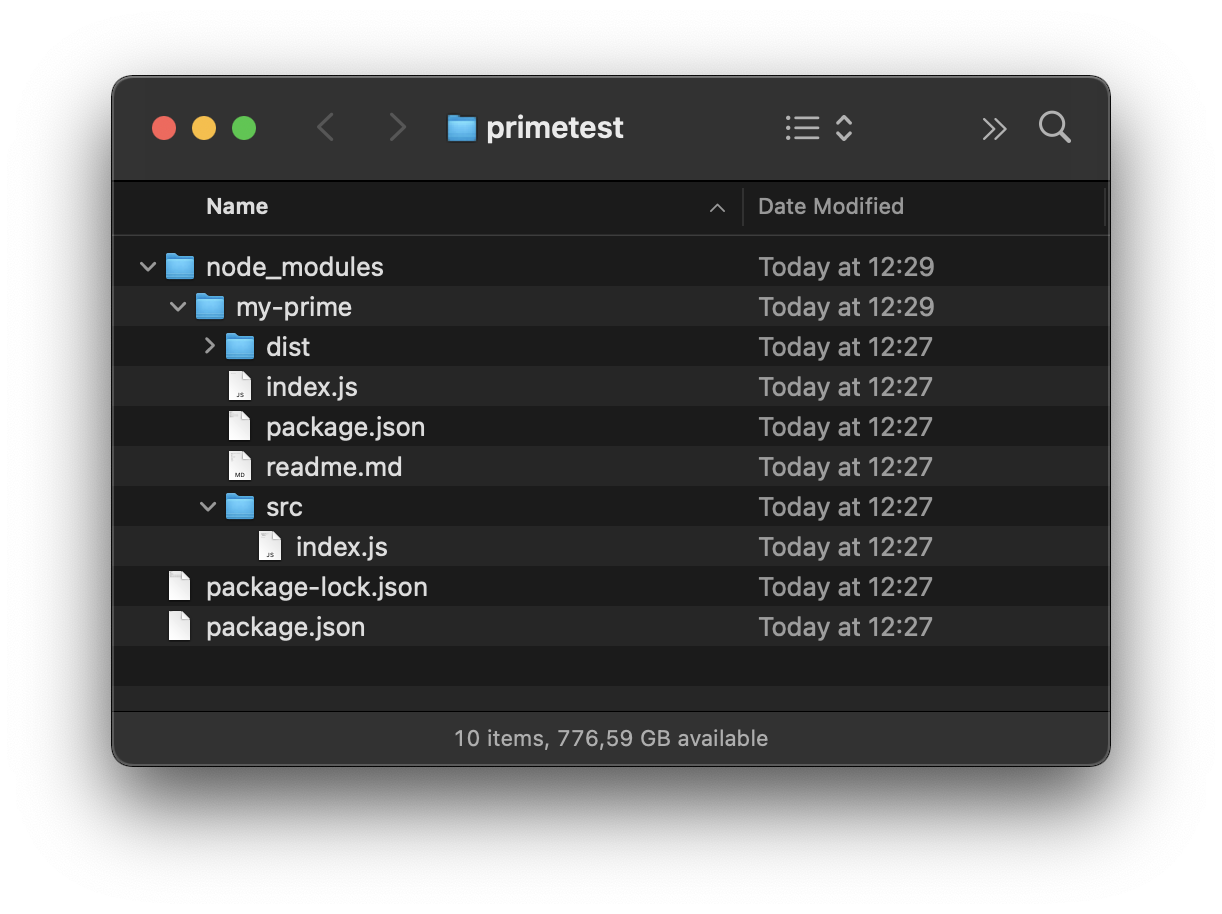Viewport: 1222px width, 914px height.
Task: Select the readme.md file icon
Action: pyautogui.click(x=240, y=467)
